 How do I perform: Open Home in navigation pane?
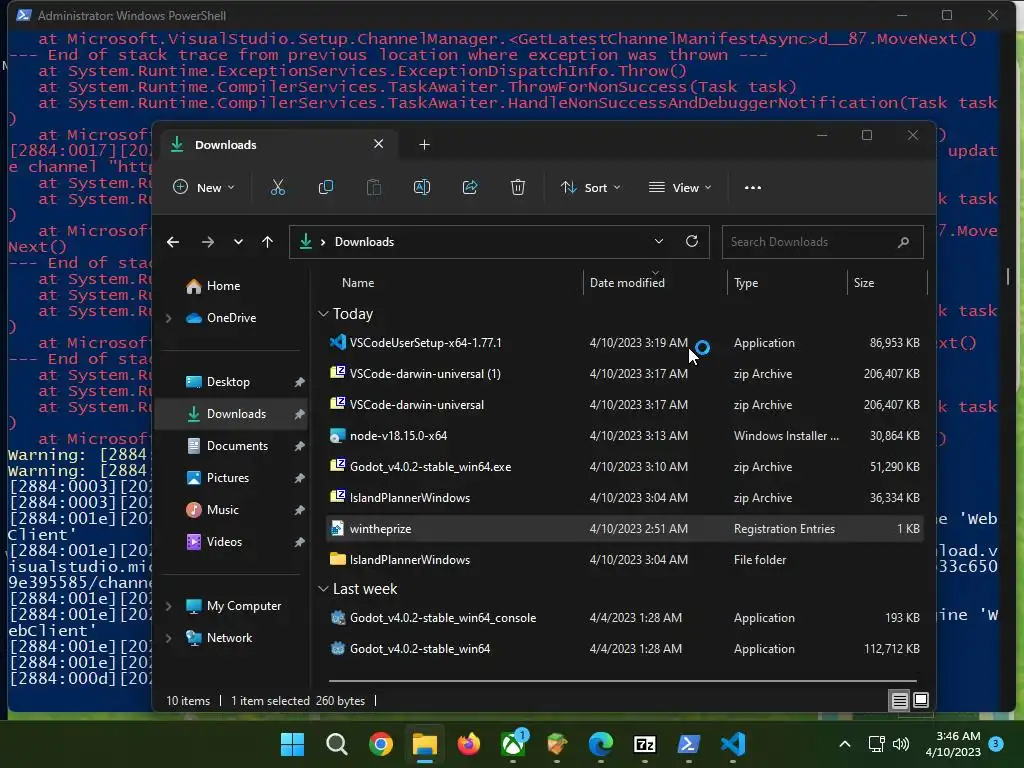[223, 286]
